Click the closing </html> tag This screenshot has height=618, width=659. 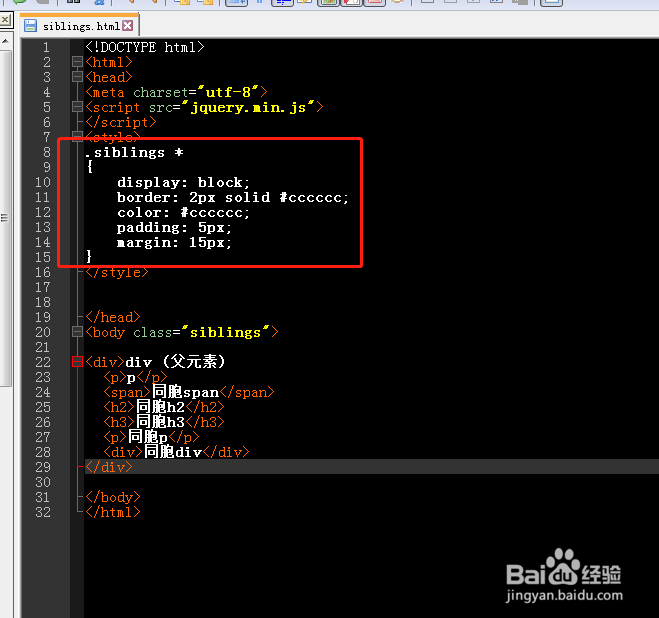pos(113,512)
